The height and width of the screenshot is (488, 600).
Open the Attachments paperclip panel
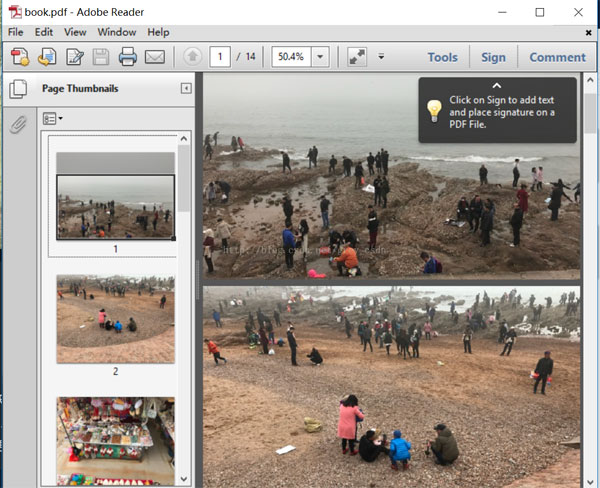tap(18, 124)
